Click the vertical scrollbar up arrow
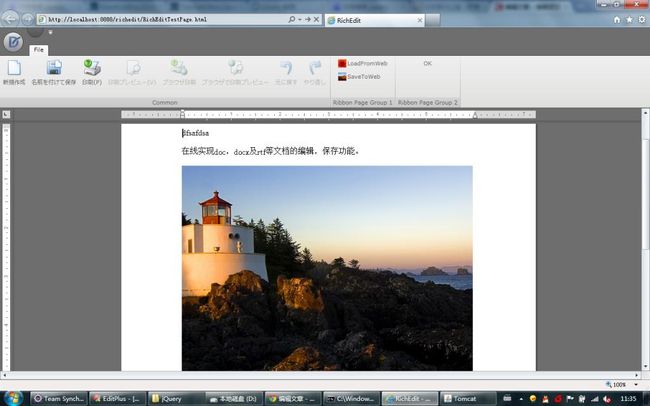 (x=645, y=112)
